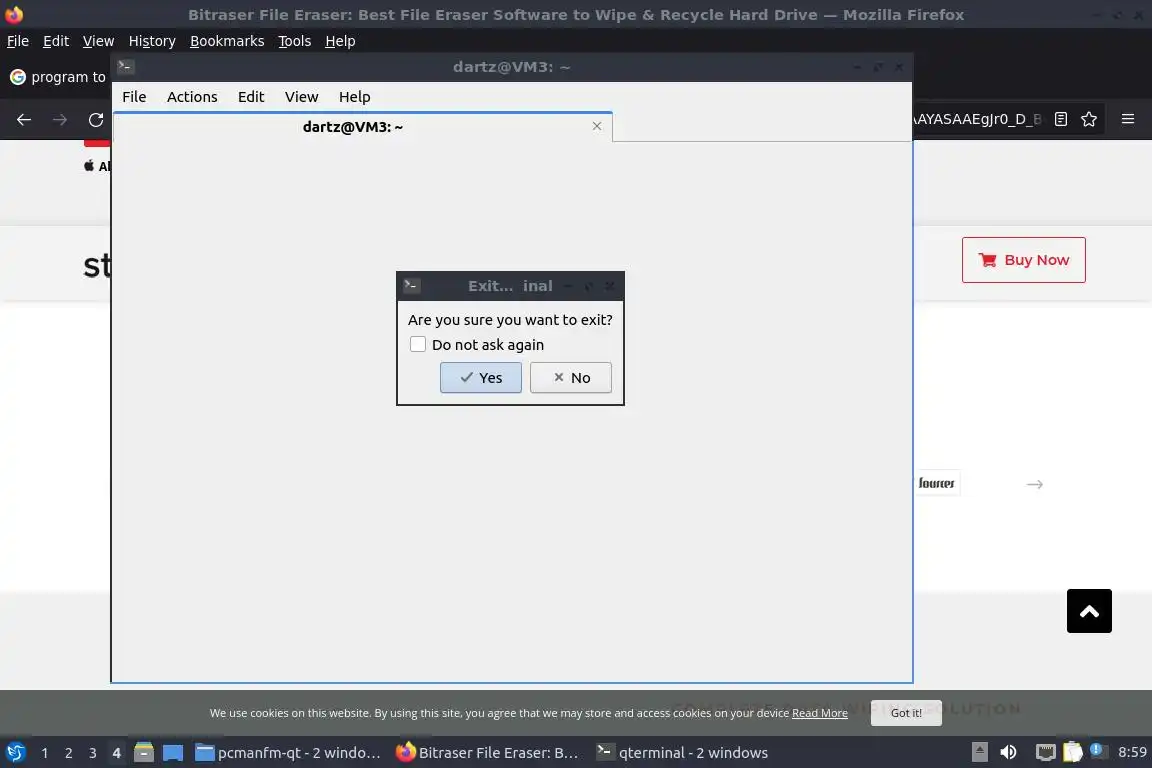
Task: Switch to virtual desktop 3
Action: pos(93,753)
